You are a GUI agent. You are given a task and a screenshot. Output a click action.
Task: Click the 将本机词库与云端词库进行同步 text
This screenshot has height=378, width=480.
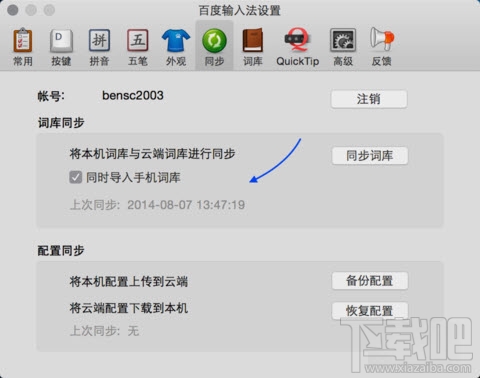pos(152,154)
